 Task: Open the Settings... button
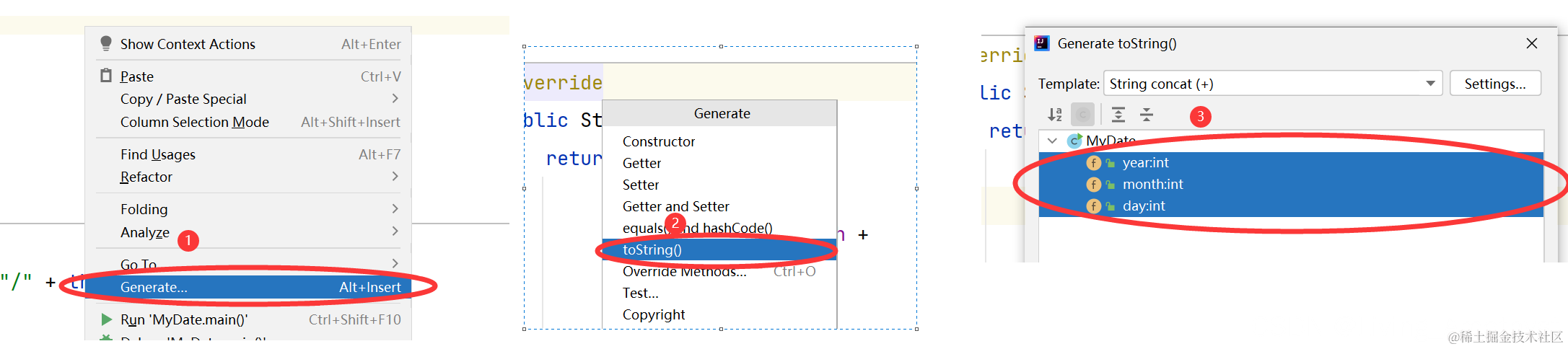(1495, 84)
